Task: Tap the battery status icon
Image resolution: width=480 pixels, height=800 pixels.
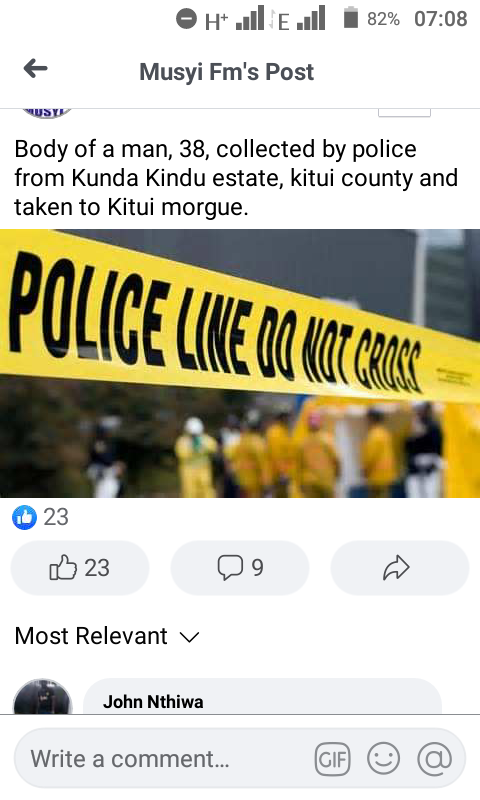Action: (350, 17)
